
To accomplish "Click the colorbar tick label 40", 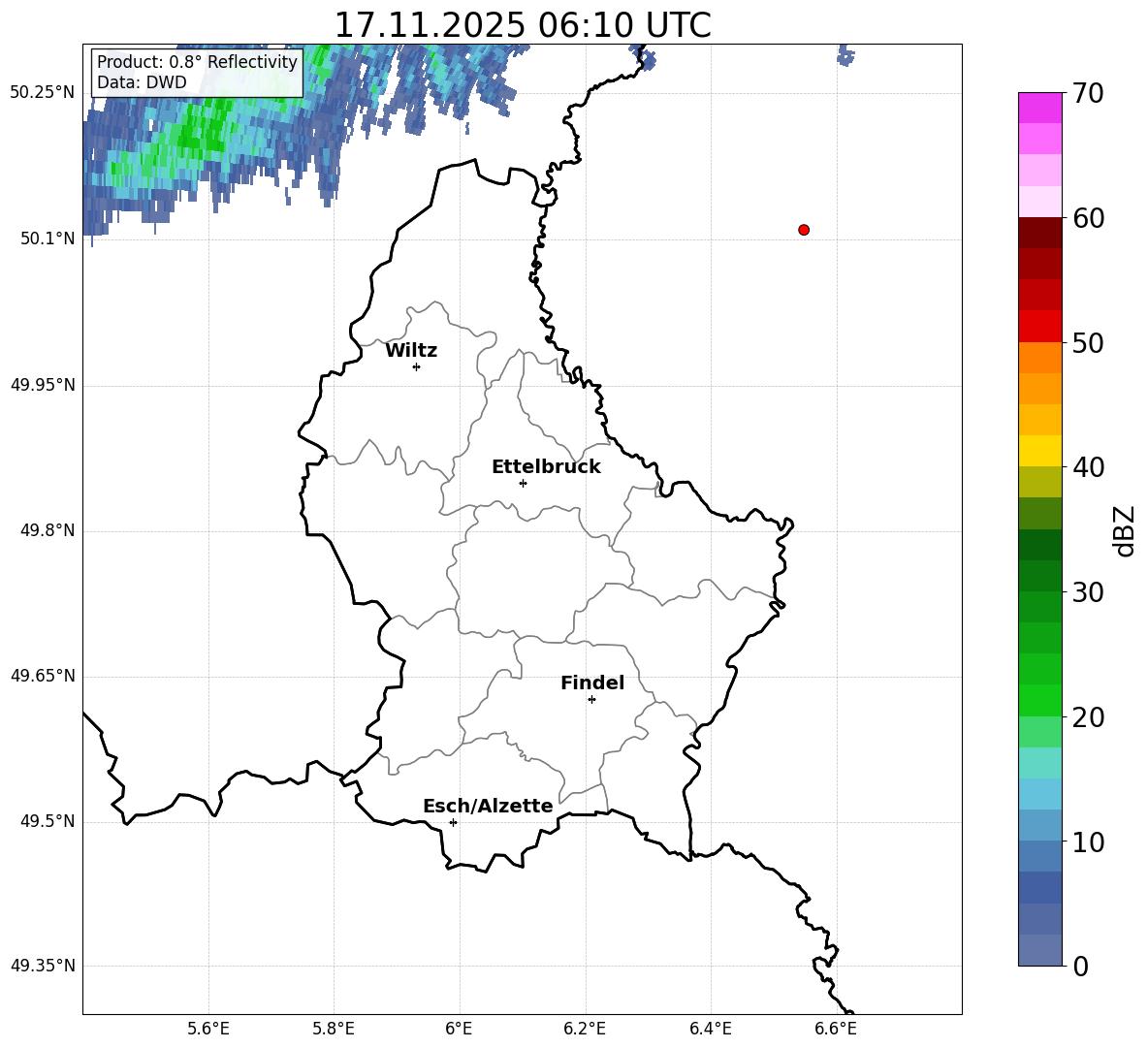I will coord(1088,467).
